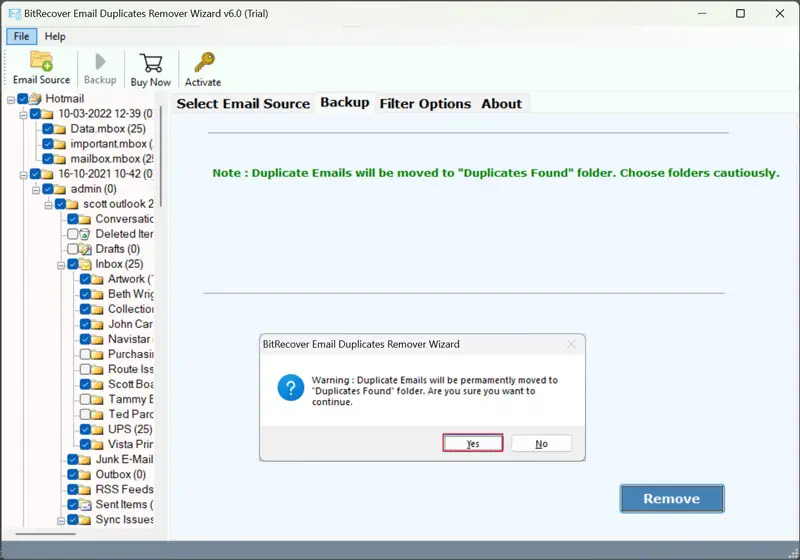This screenshot has width=800, height=560.
Task: Select the Outbox folder icon
Action: tap(85, 475)
